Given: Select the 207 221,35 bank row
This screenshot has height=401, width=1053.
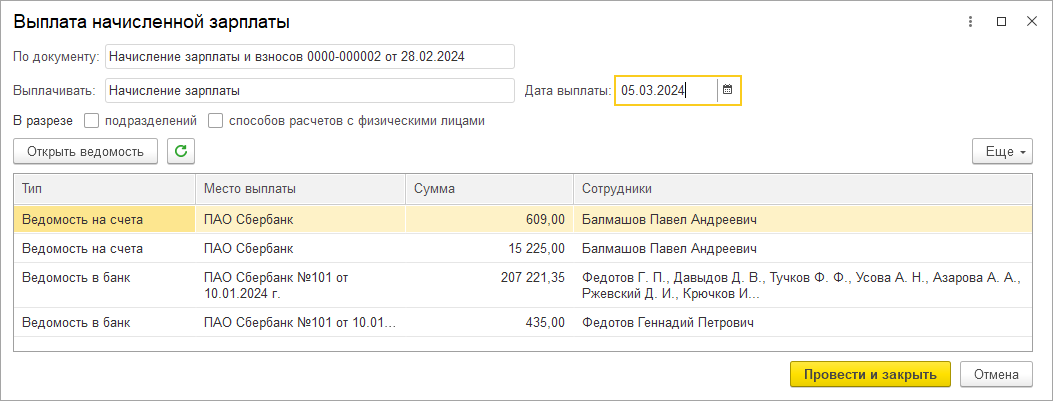Looking at the screenshot, I should tap(523, 285).
